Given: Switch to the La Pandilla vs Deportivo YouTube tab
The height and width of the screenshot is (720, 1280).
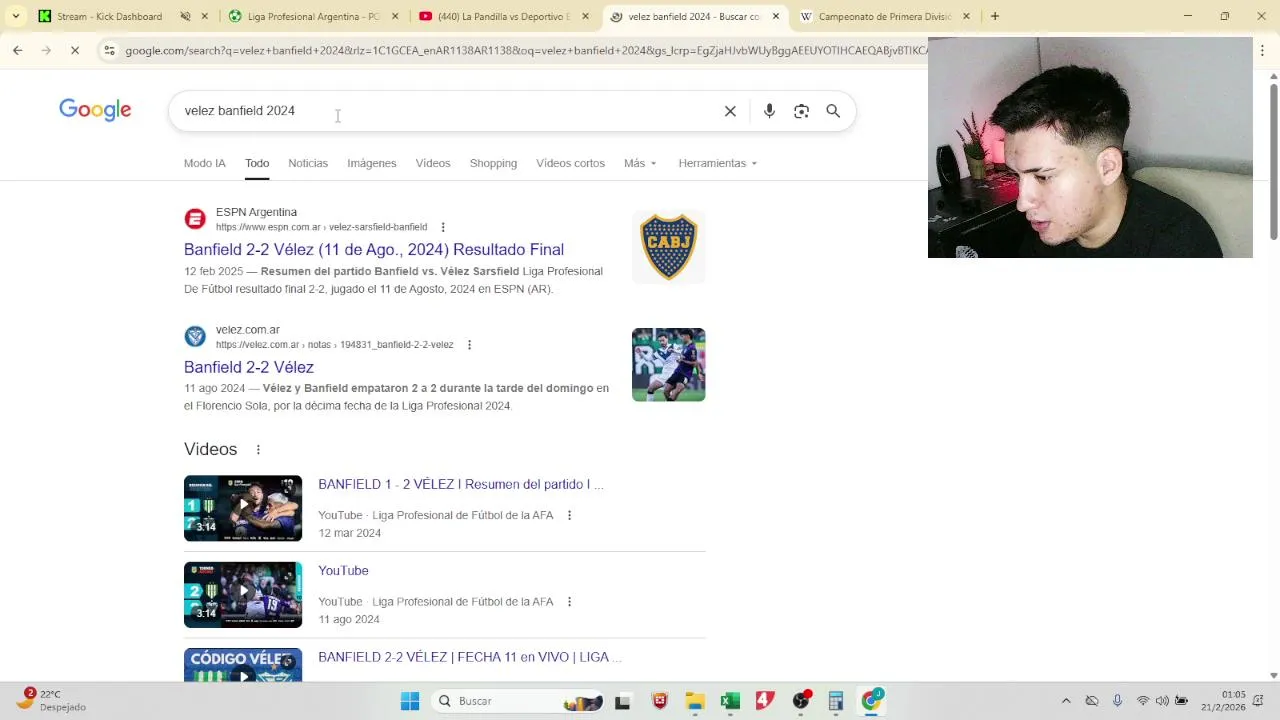Looking at the screenshot, I should point(505,16).
